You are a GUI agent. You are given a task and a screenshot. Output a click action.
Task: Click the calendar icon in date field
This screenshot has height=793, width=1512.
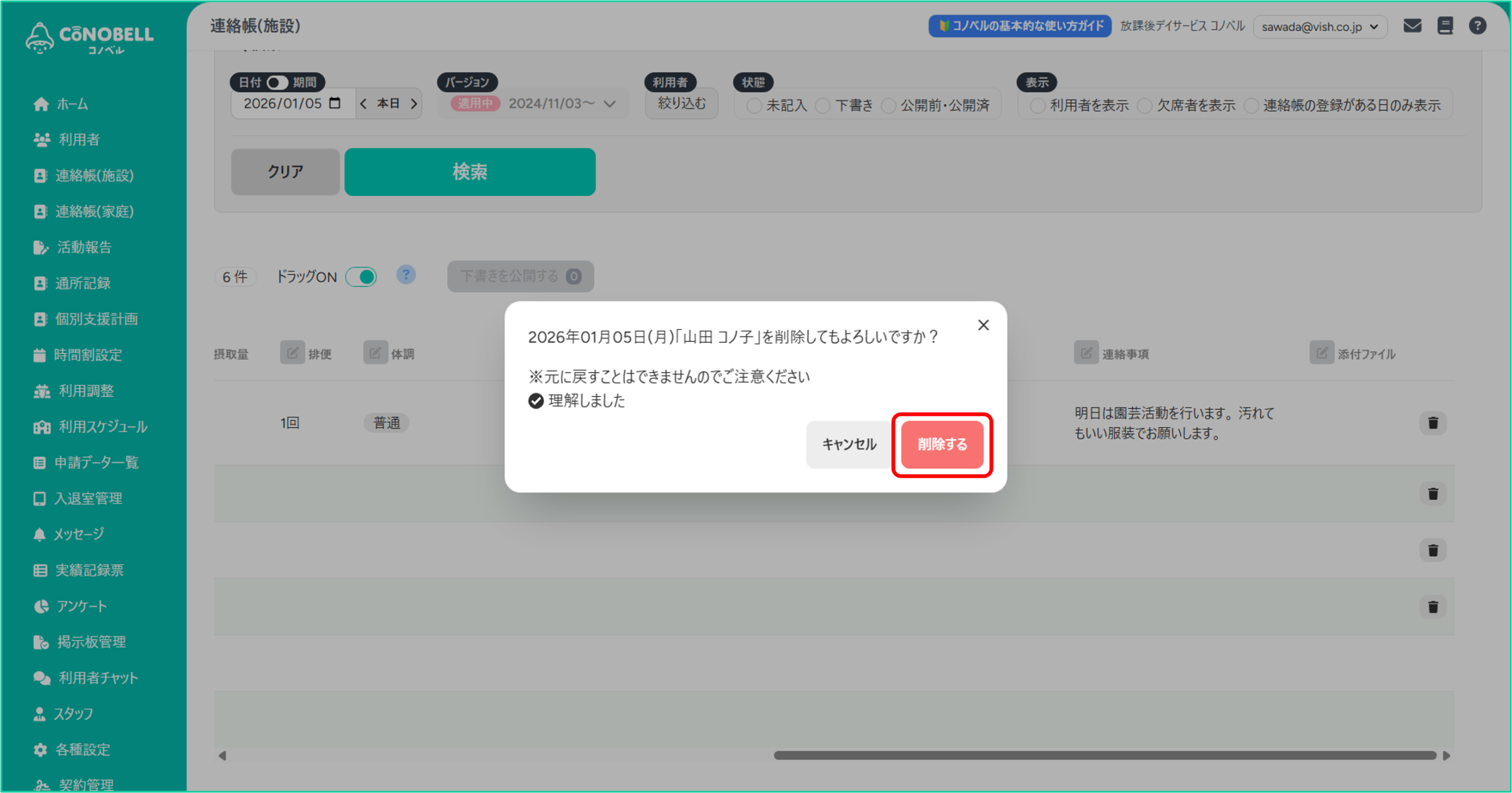point(335,103)
